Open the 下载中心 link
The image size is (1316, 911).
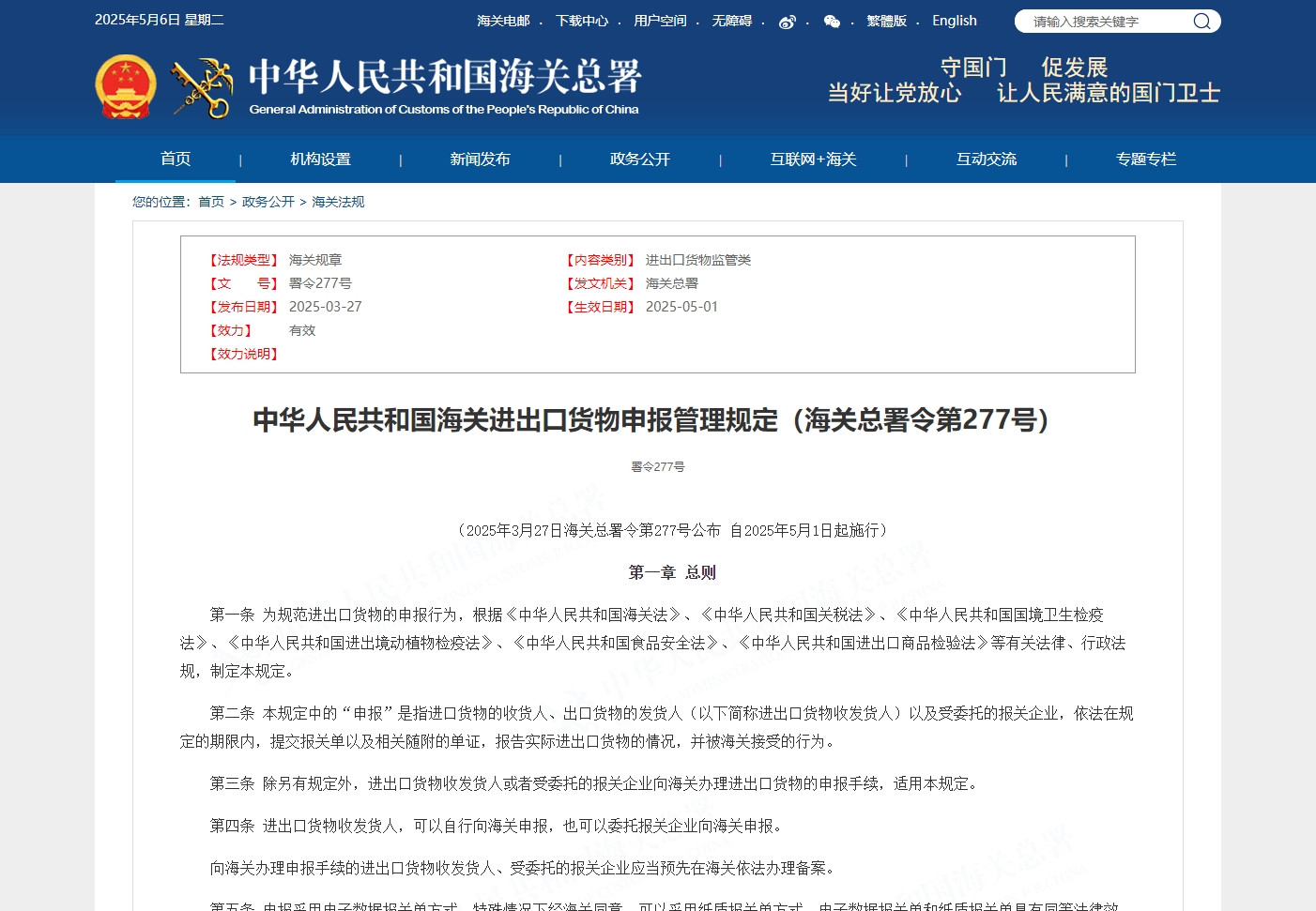[582, 21]
